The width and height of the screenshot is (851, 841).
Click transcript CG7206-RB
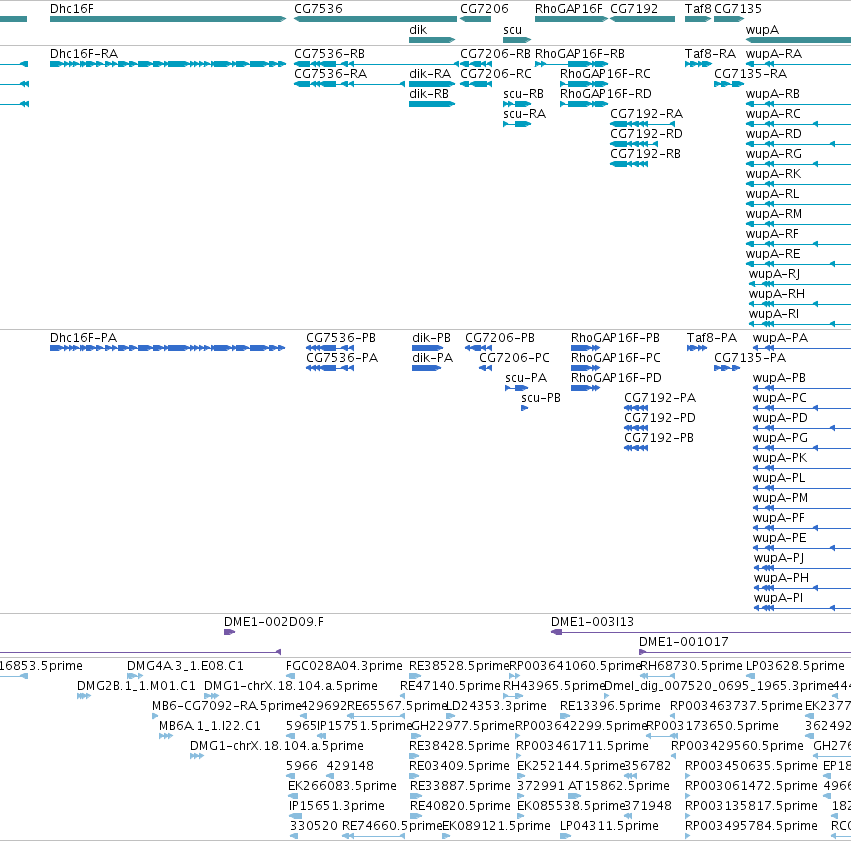[x=476, y=64]
